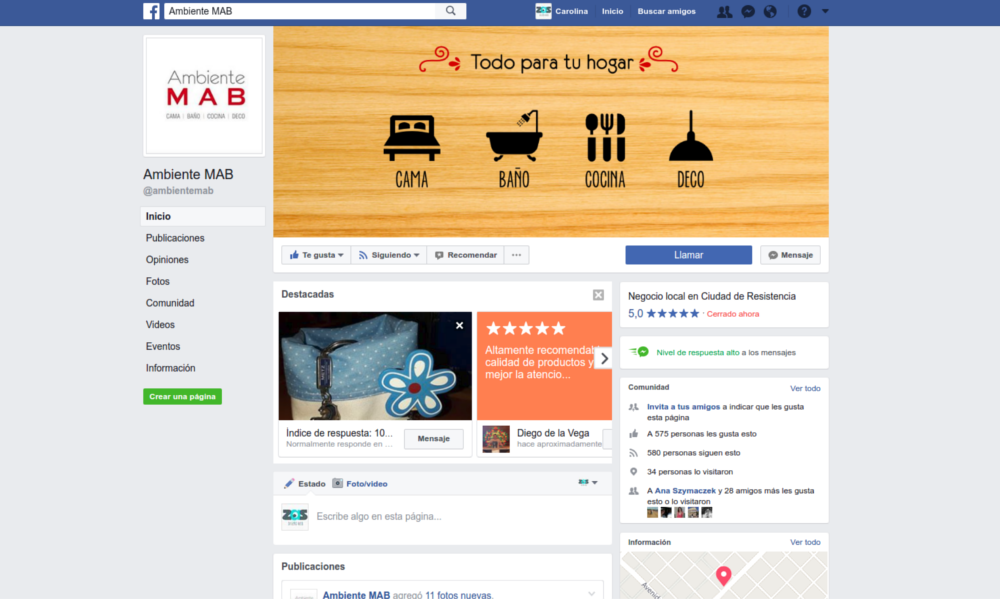The image size is (1000, 600).
Task: Open Opiniones in the left sidebar
Action: click(167, 260)
